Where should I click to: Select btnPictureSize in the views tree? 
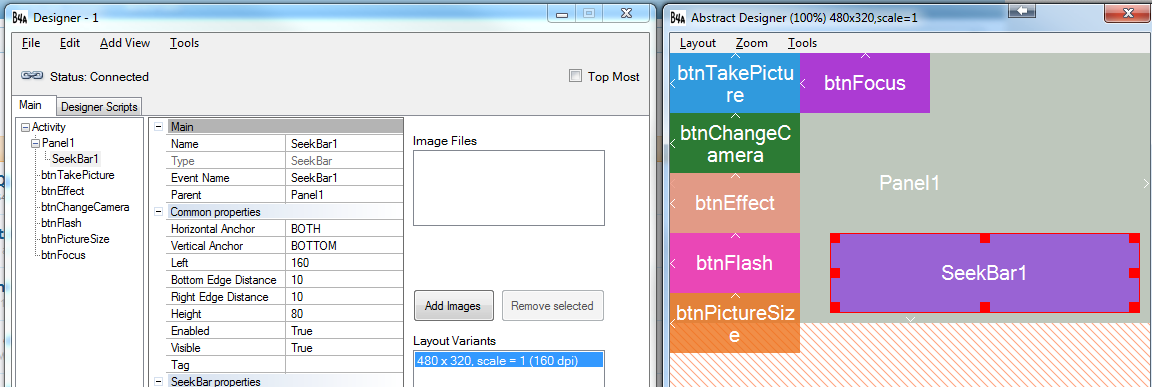[x=76, y=239]
